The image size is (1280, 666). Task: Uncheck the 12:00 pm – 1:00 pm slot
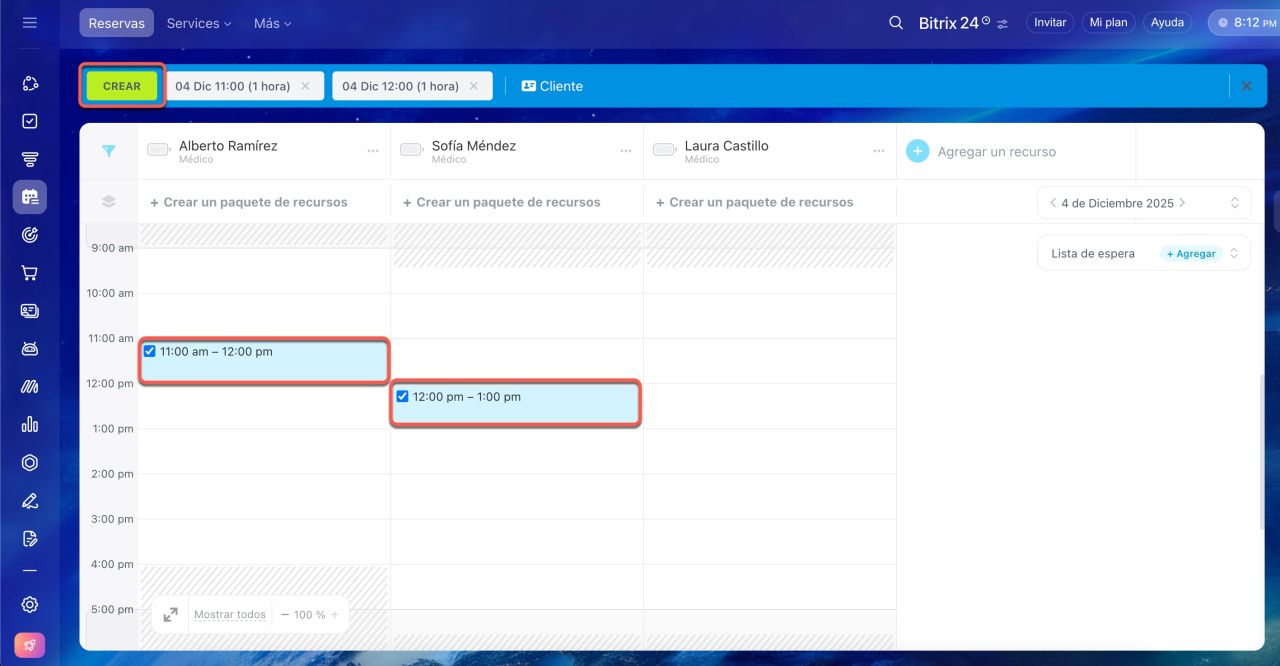coord(403,397)
